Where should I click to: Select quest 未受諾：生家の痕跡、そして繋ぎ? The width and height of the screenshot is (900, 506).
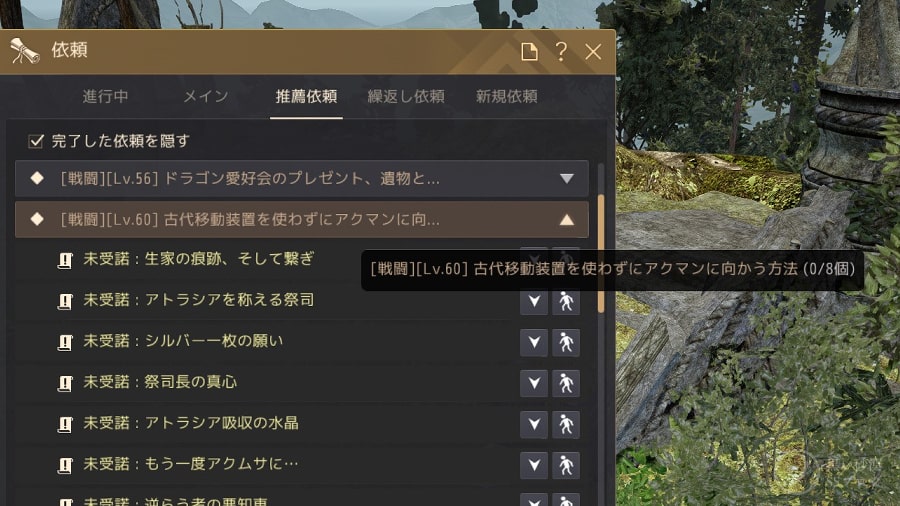click(x=199, y=259)
